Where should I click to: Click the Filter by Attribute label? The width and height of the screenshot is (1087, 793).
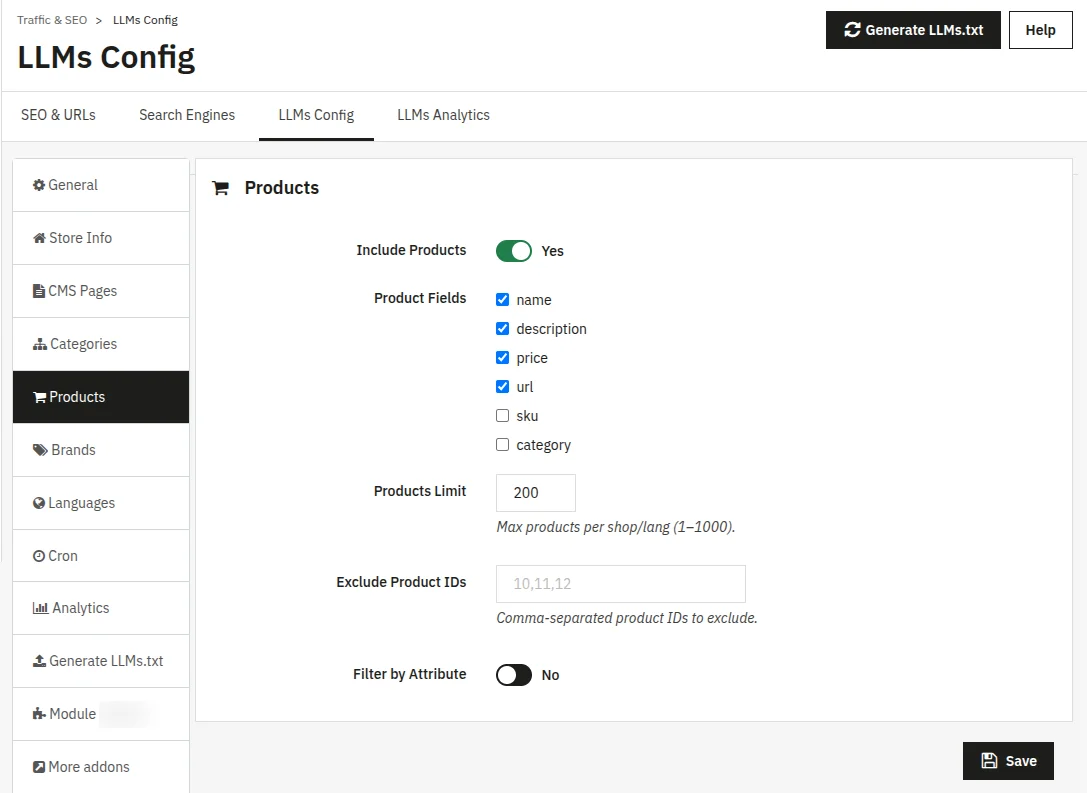pos(410,674)
